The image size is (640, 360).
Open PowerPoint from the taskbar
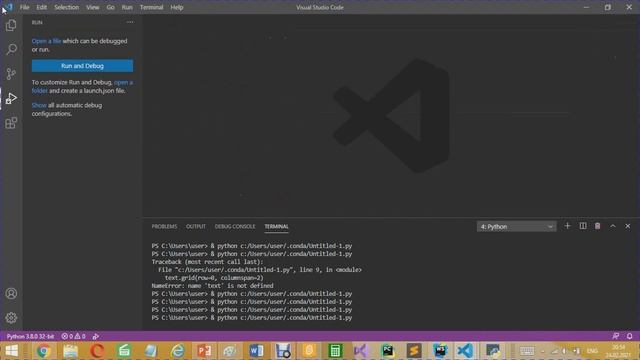tap(204, 351)
